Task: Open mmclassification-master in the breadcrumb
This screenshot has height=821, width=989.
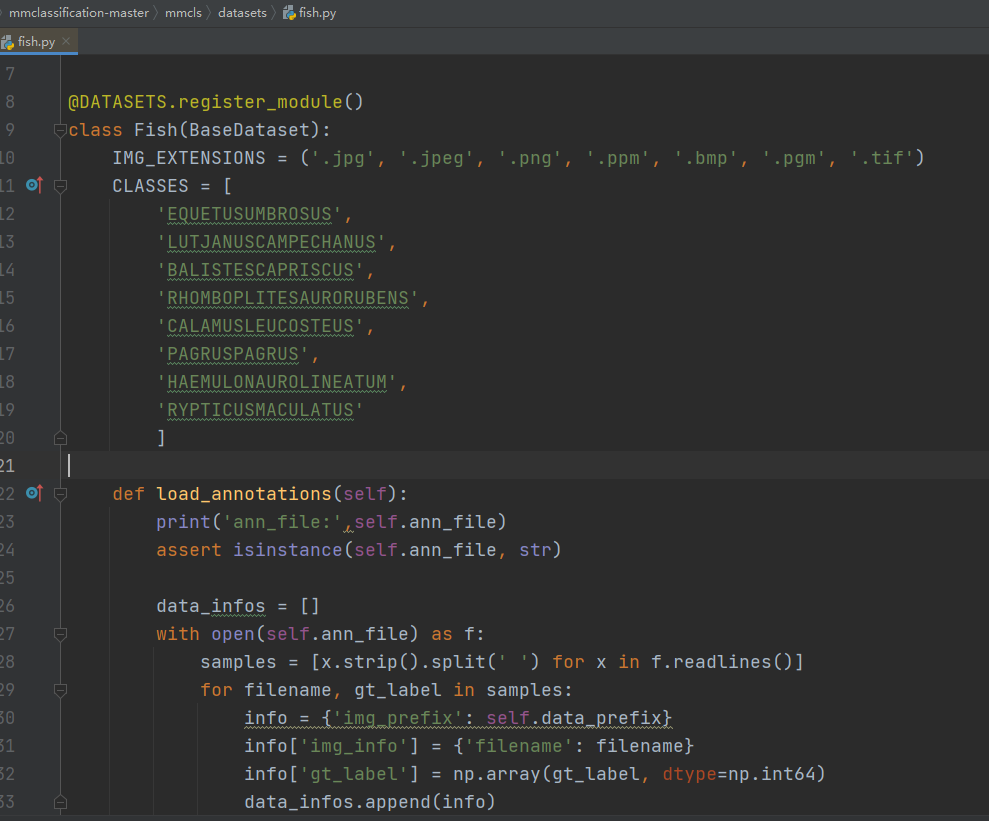Action: pos(79,13)
